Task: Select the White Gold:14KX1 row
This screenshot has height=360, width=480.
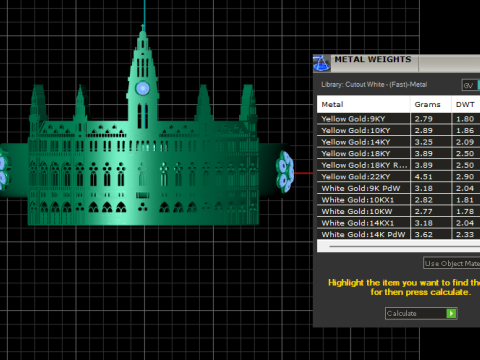Action: (398, 223)
